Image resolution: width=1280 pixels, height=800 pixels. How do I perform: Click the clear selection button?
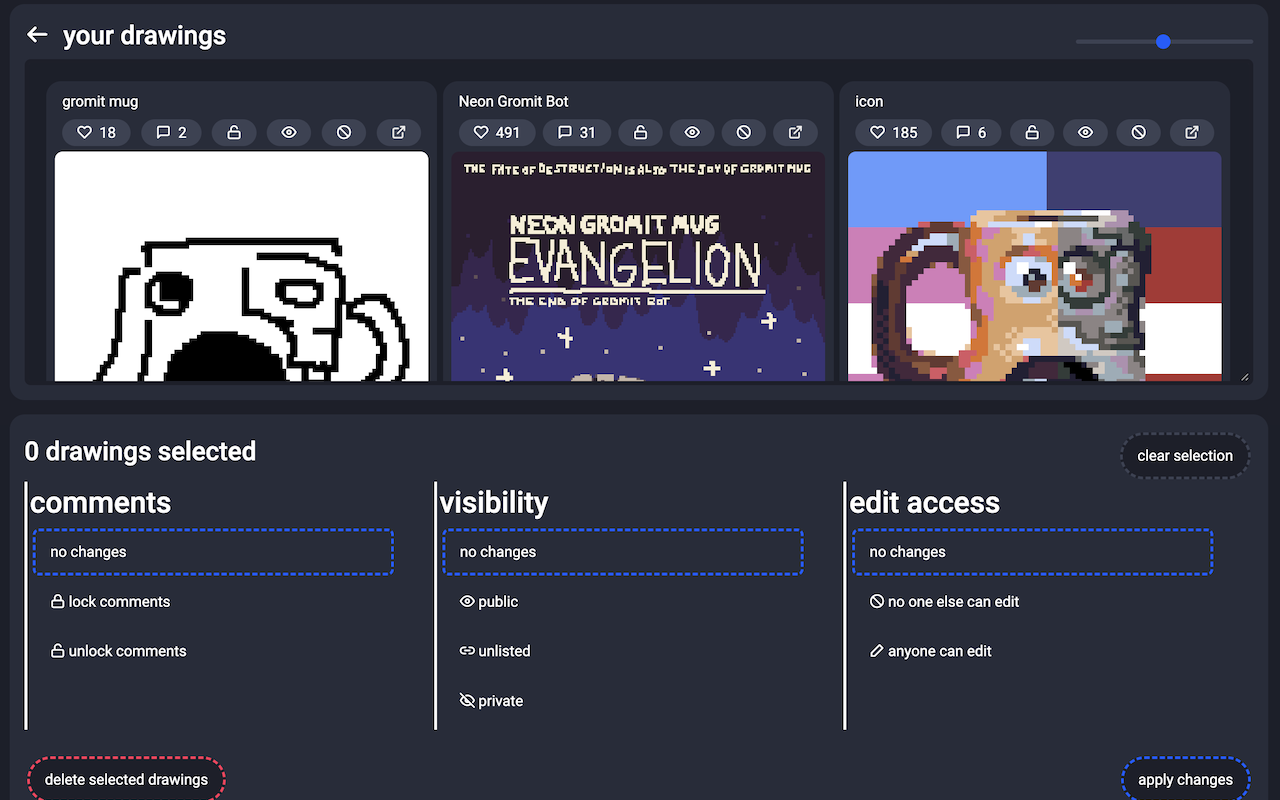[x=1185, y=456]
